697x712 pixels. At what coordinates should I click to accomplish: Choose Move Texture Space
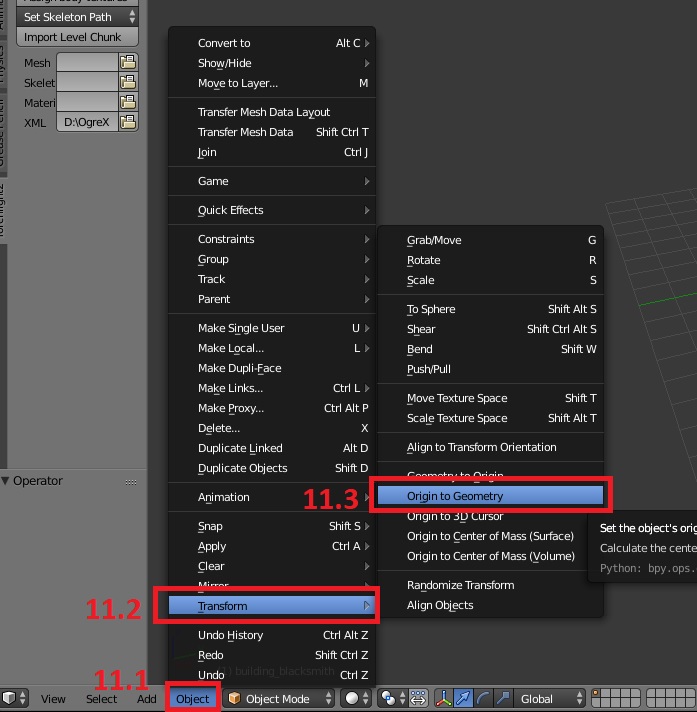490,398
